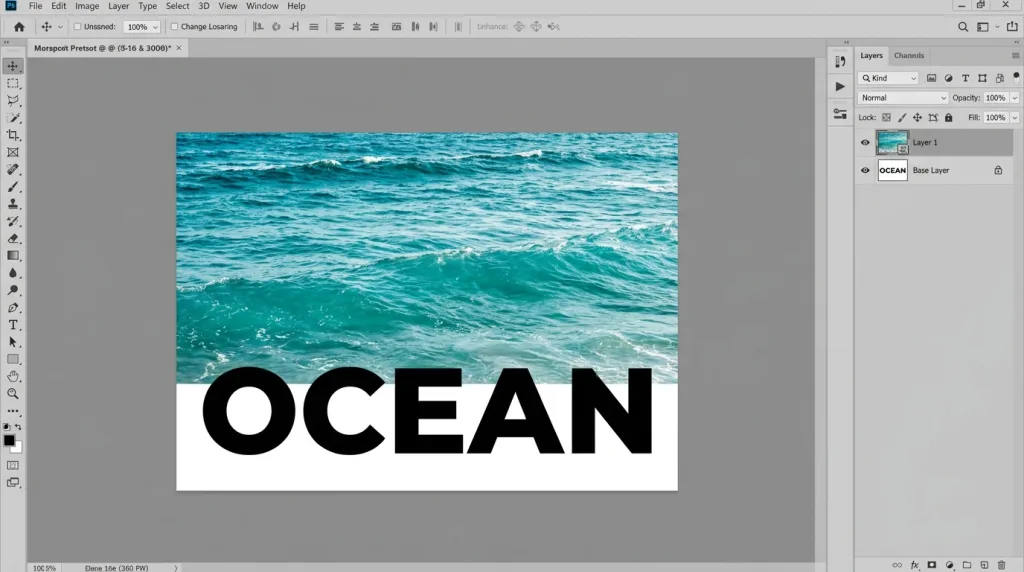Viewport: 1024px width, 572px height.
Task: Open the Normal blend mode dropdown
Action: pos(903,98)
